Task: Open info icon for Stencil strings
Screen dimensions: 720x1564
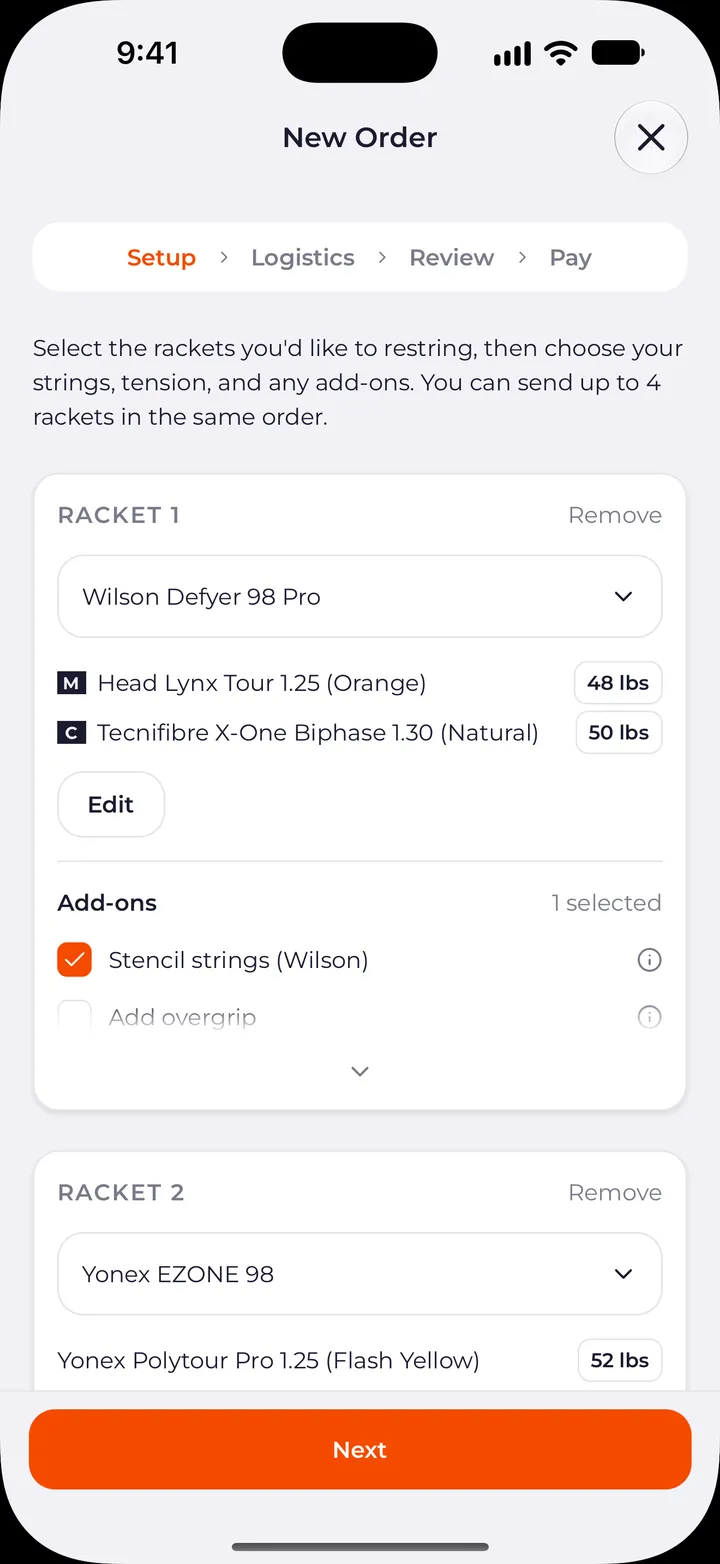Action: 649,960
